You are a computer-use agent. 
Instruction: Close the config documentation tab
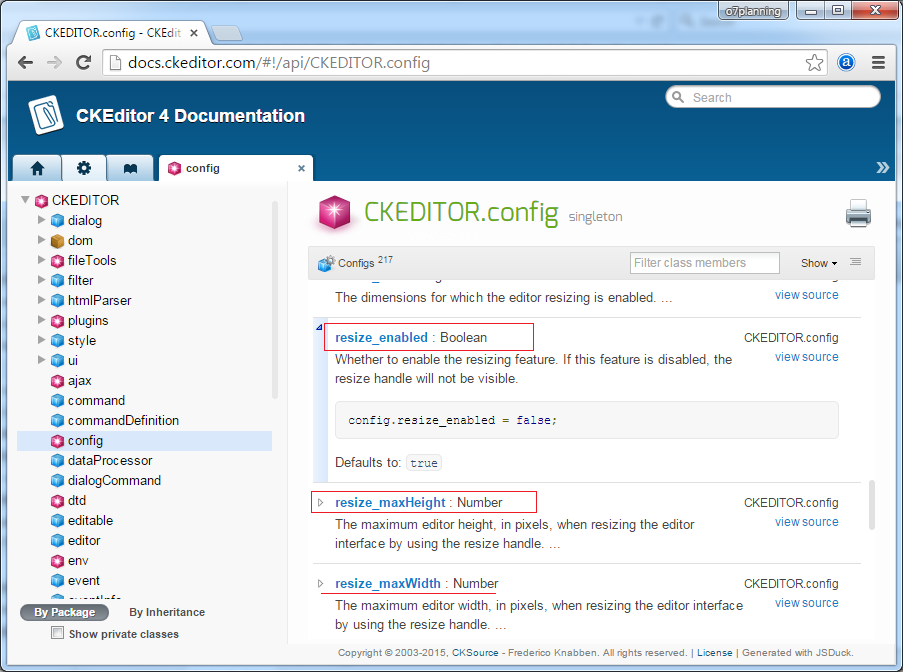[301, 168]
